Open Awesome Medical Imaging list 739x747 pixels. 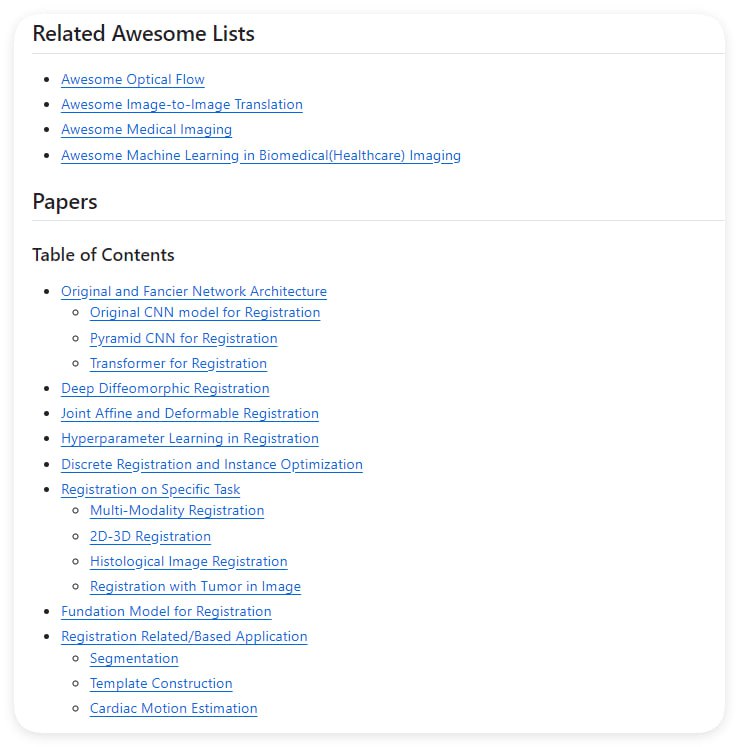146,129
